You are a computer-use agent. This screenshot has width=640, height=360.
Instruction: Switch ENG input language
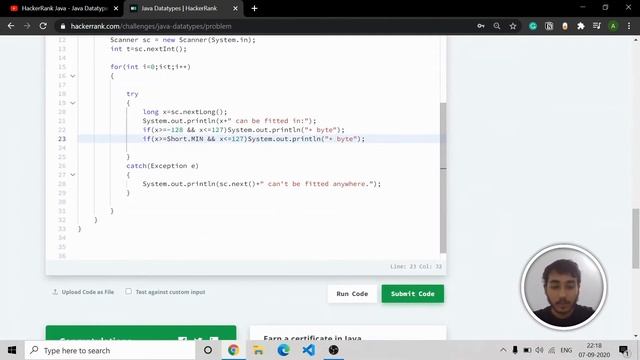(x=566, y=350)
